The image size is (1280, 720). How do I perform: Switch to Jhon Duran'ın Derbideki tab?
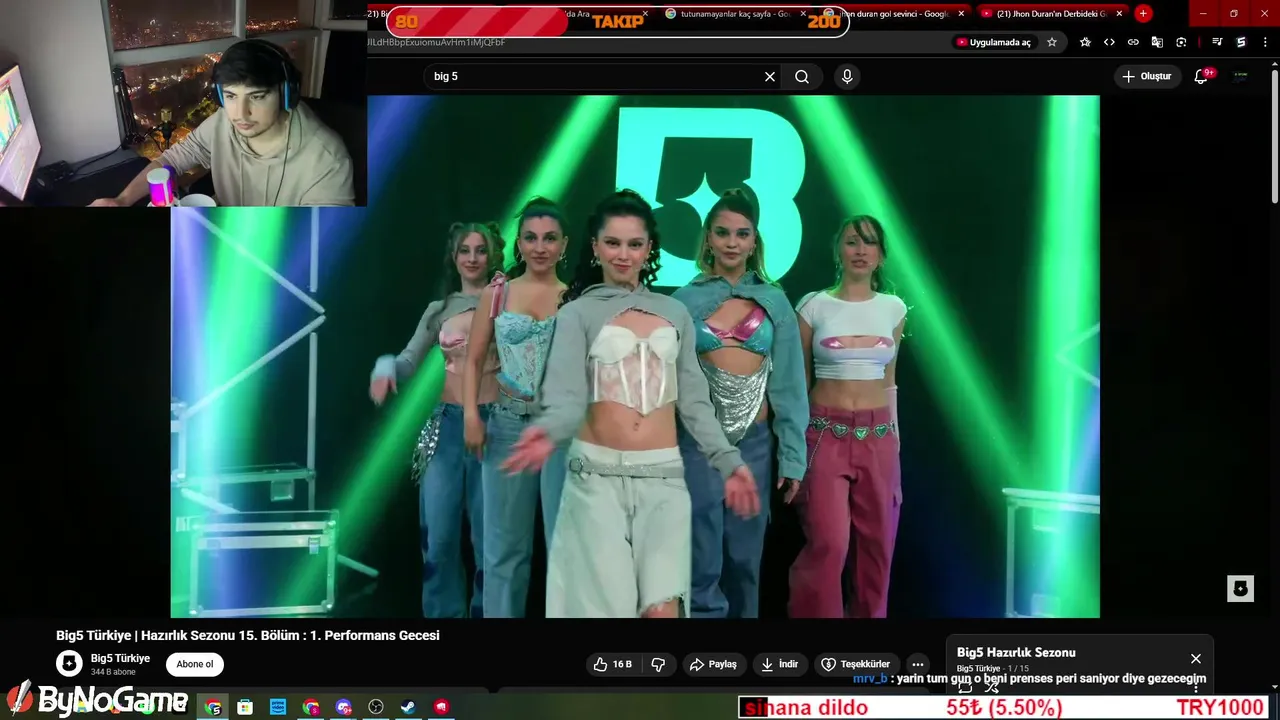(x=1050, y=14)
